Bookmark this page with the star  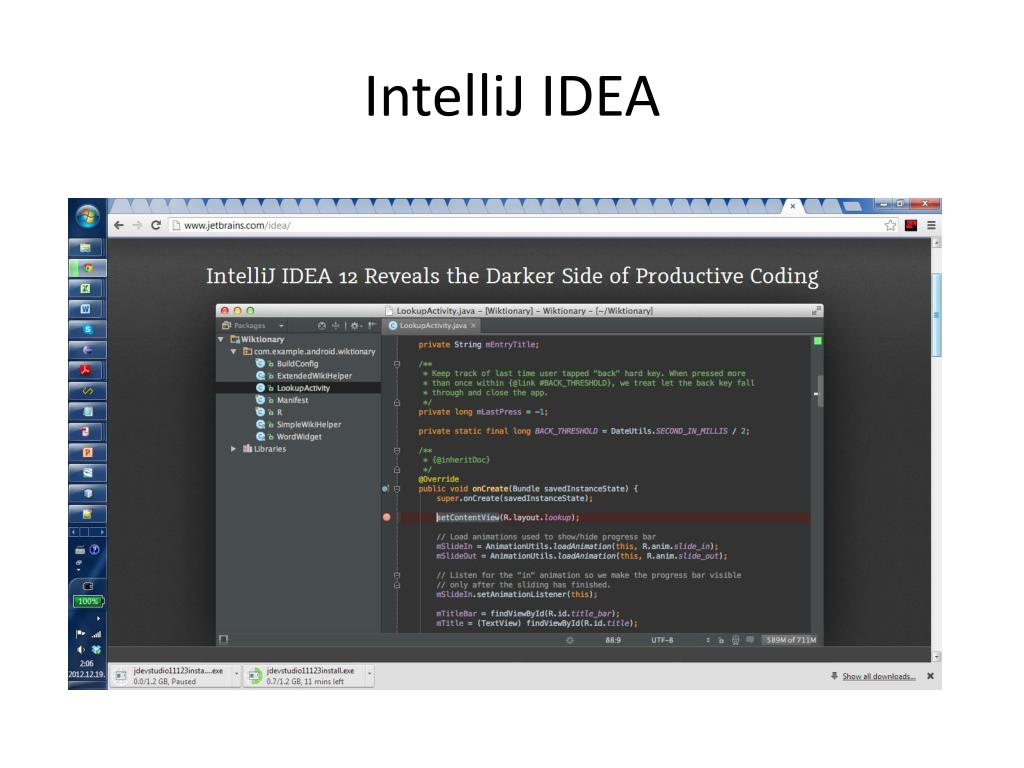(x=890, y=225)
